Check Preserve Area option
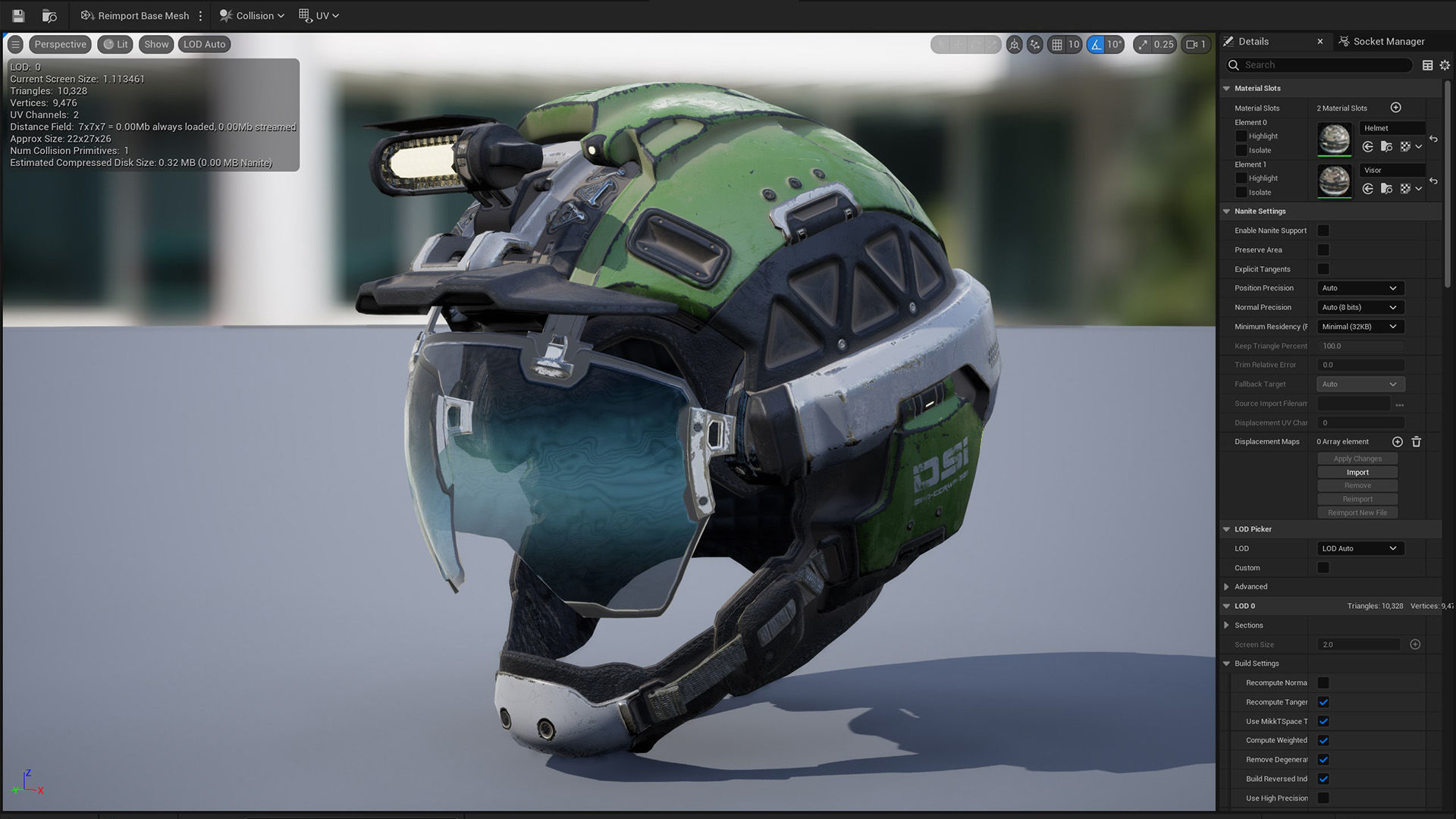Image resolution: width=1456 pixels, height=819 pixels. point(1323,249)
